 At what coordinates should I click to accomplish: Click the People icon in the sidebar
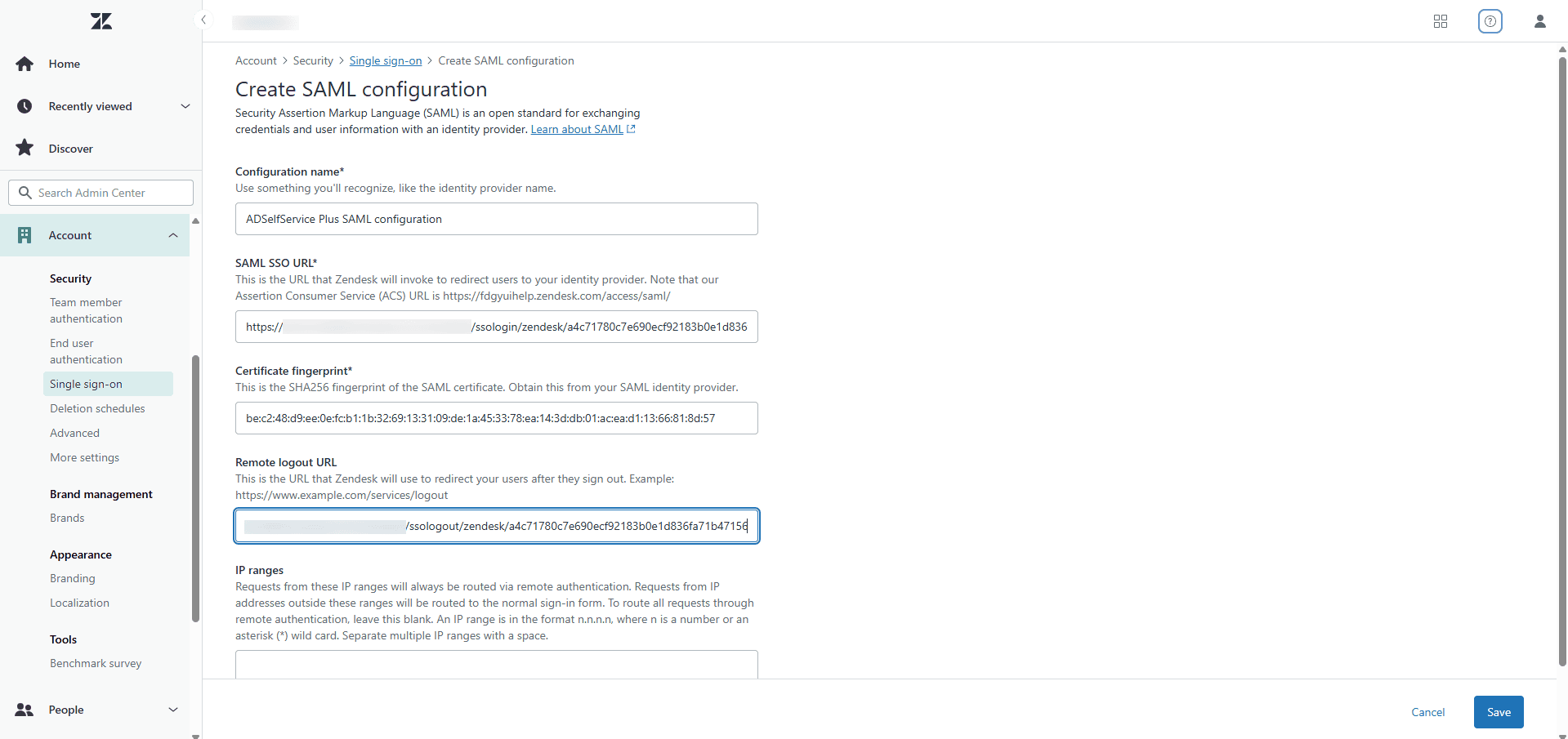(x=25, y=710)
